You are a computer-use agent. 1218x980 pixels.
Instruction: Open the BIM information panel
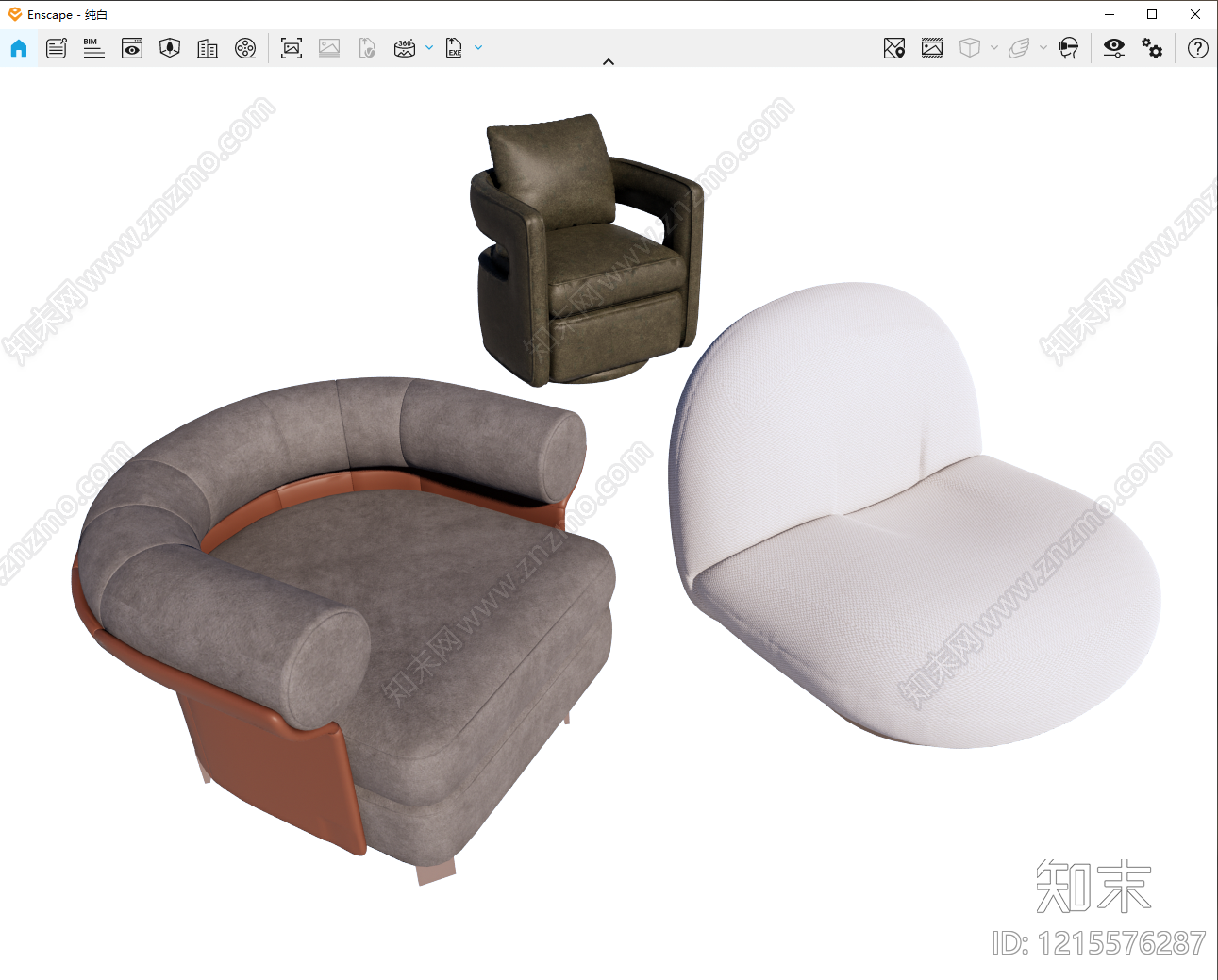coord(93,48)
